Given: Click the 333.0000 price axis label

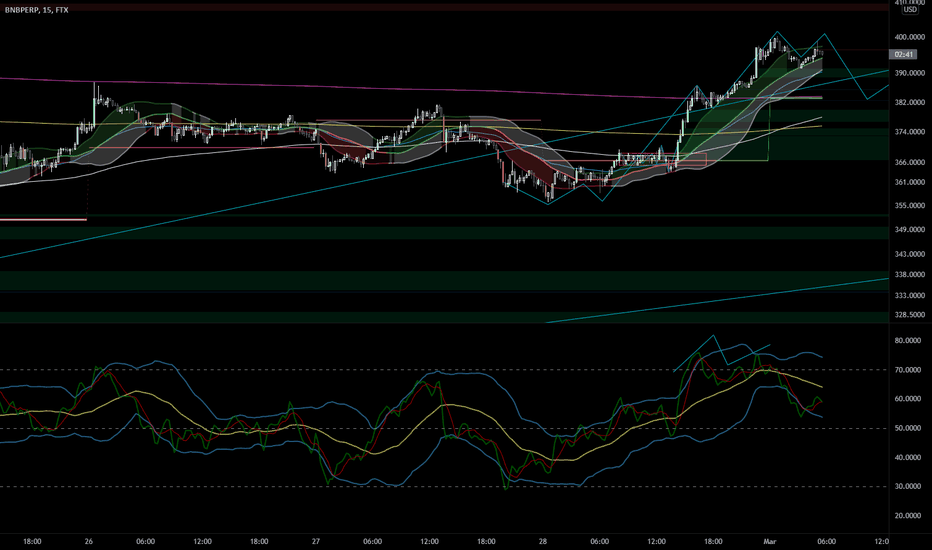Looking at the screenshot, I should [x=909, y=296].
